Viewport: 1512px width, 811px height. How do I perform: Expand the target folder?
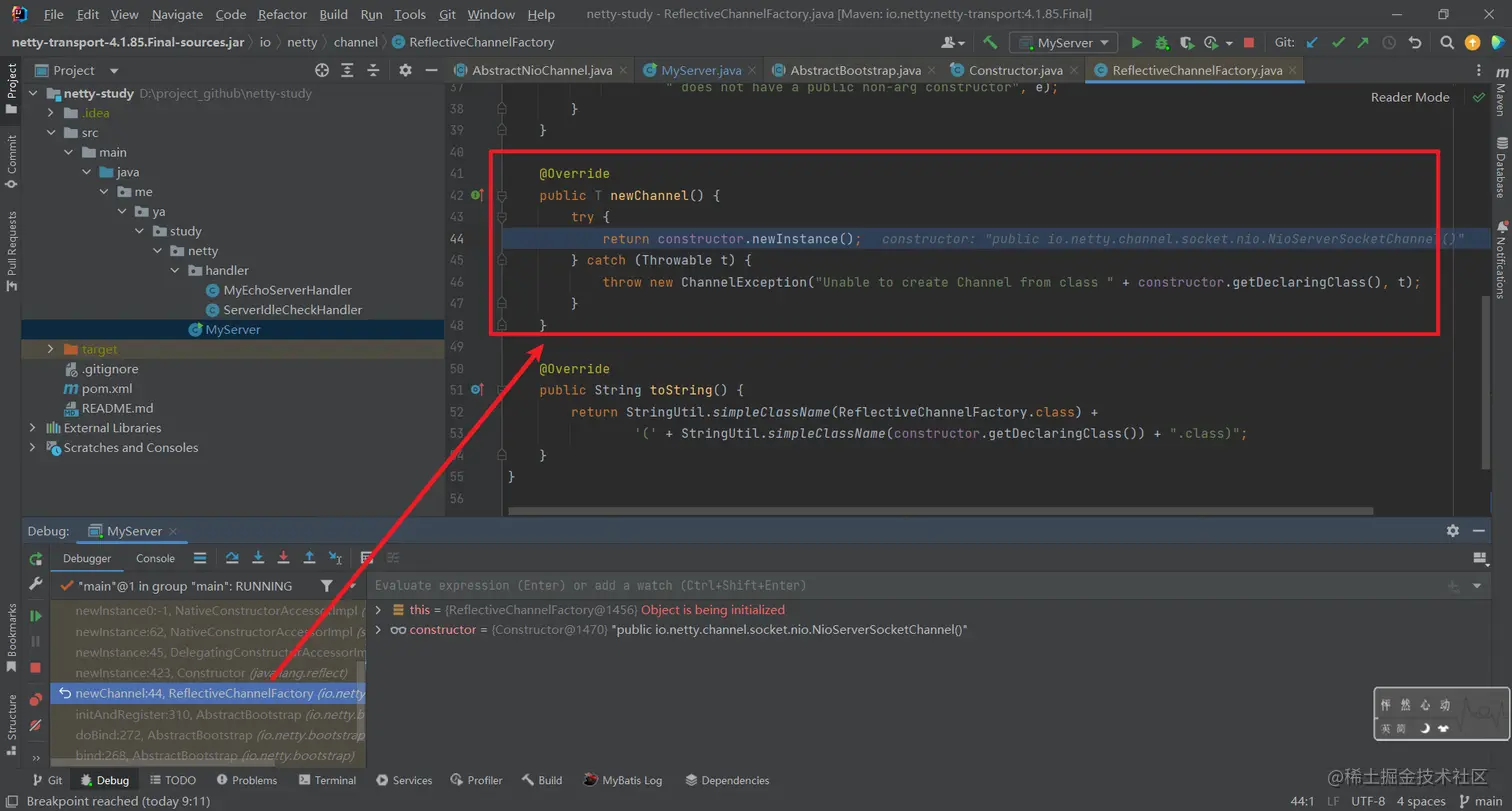50,349
